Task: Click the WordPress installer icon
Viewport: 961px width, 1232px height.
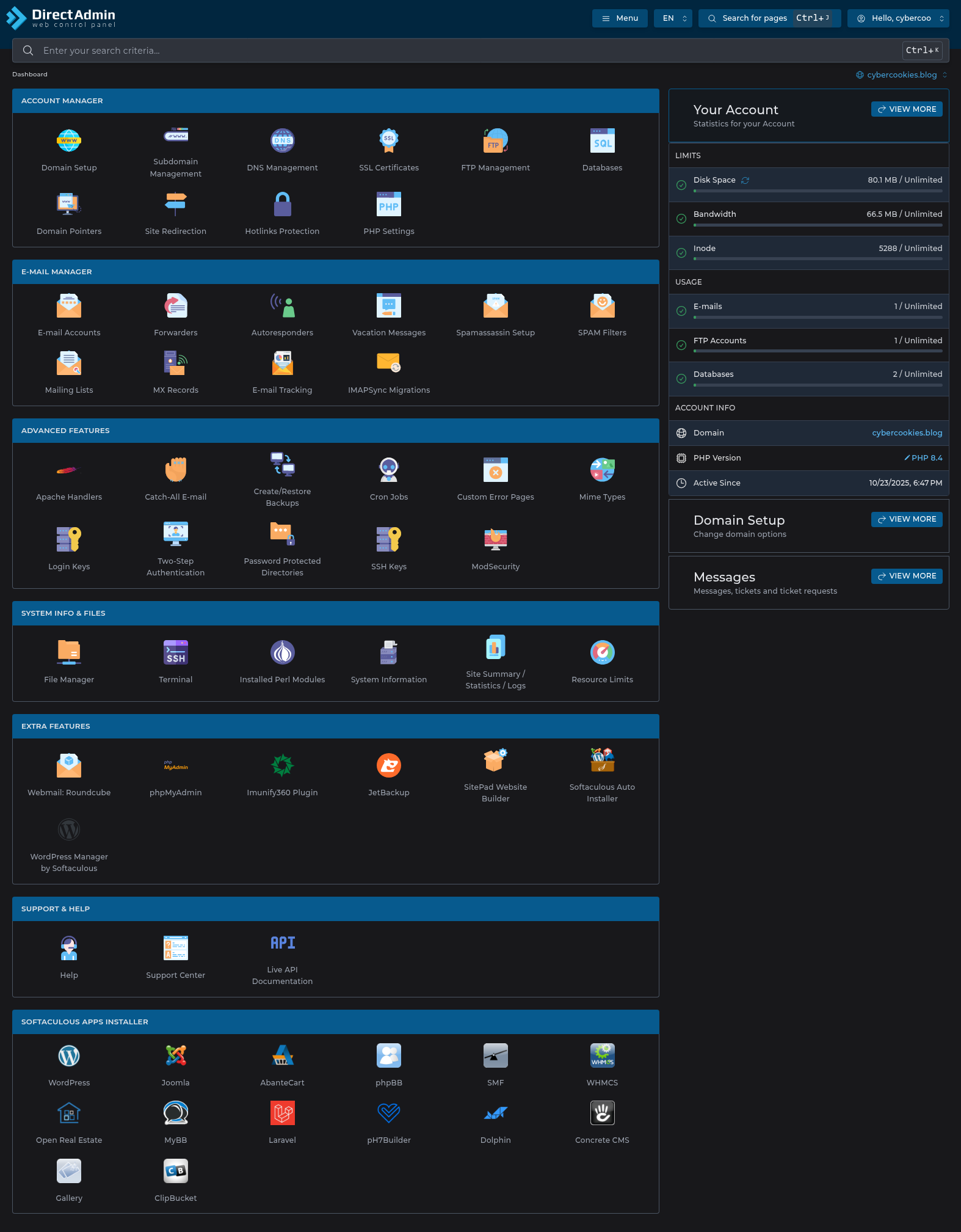Action: pyautogui.click(x=69, y=1056)
